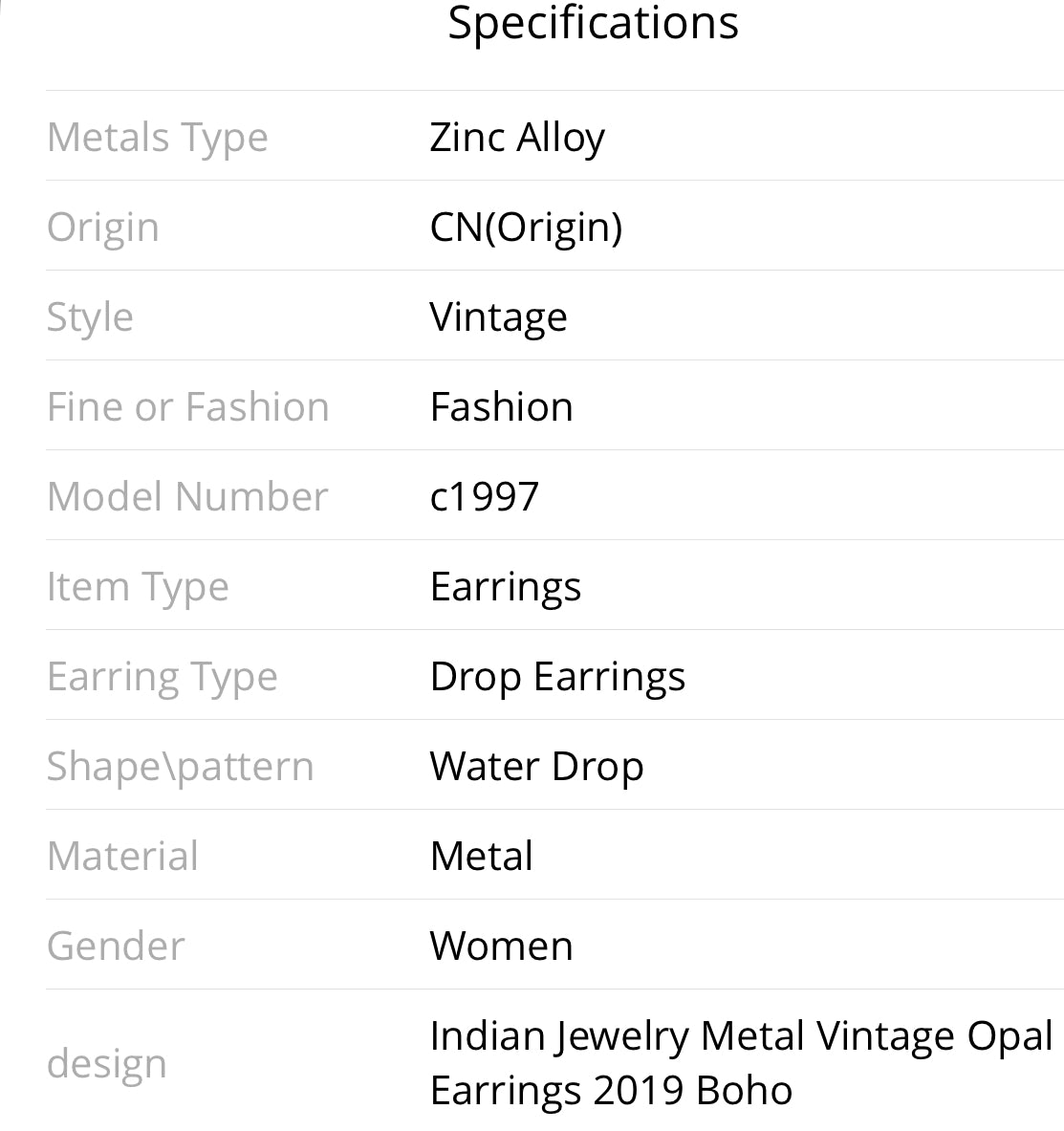Click the Specifications heading
This screenshot has height=1131, width=1064.
[x=593, y=23]
